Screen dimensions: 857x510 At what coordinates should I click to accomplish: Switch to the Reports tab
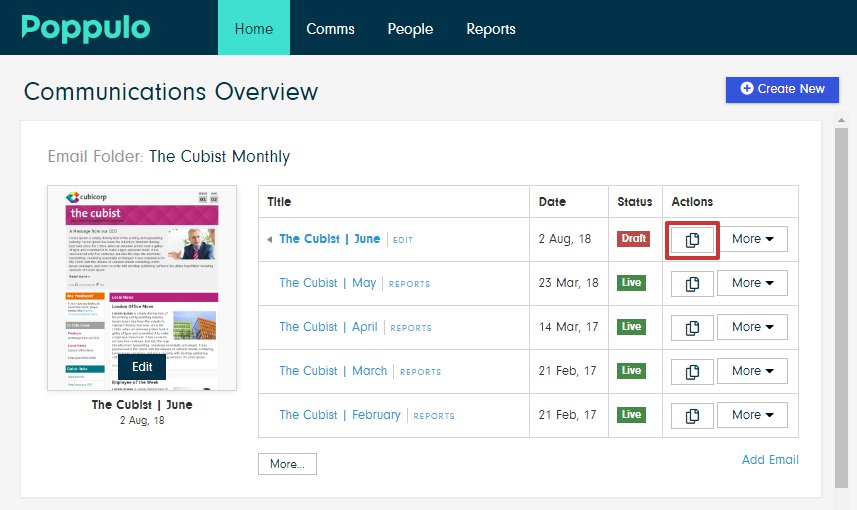(490, 29)
